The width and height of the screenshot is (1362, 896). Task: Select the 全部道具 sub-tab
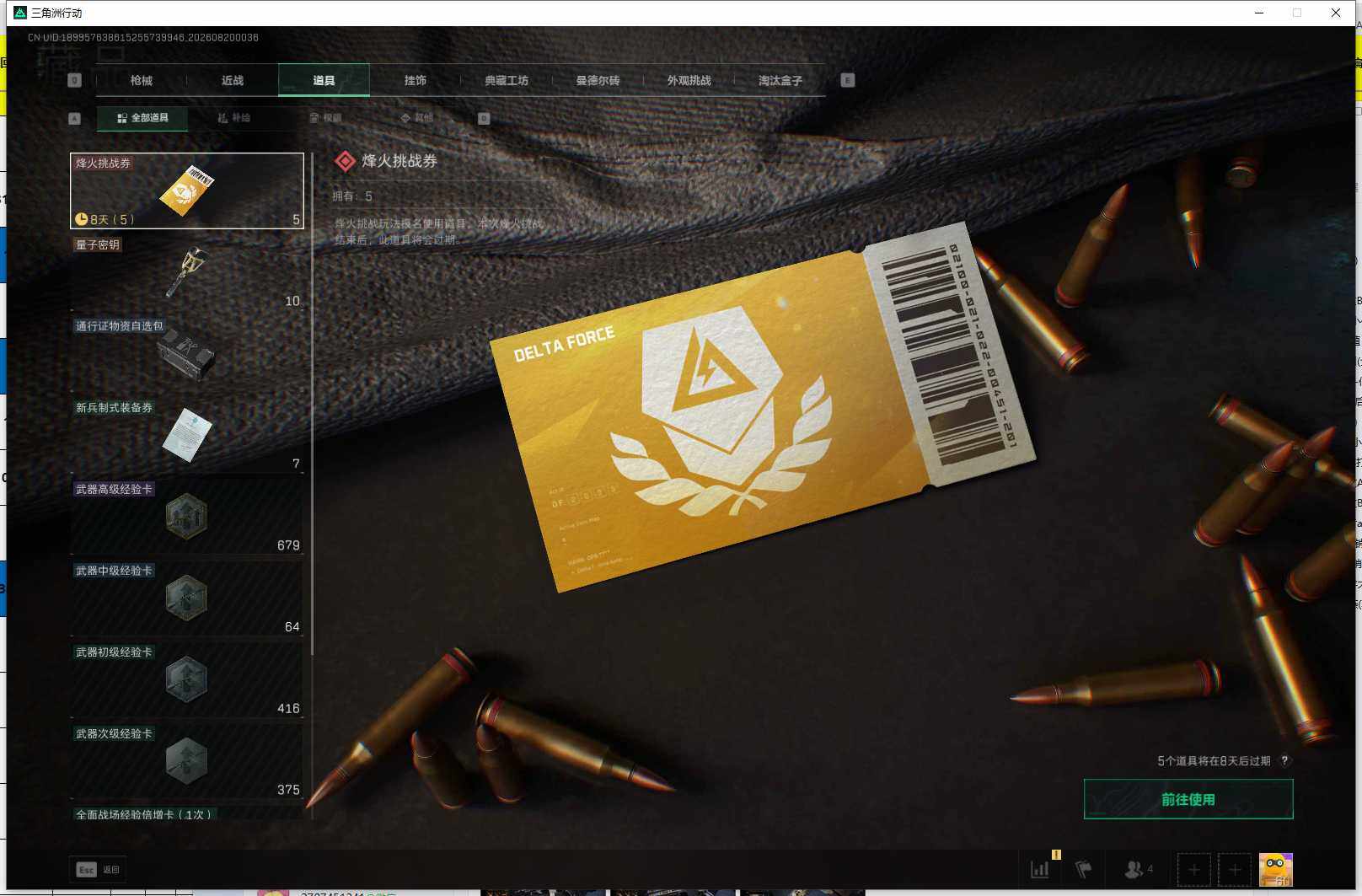(x=142, y=118)
